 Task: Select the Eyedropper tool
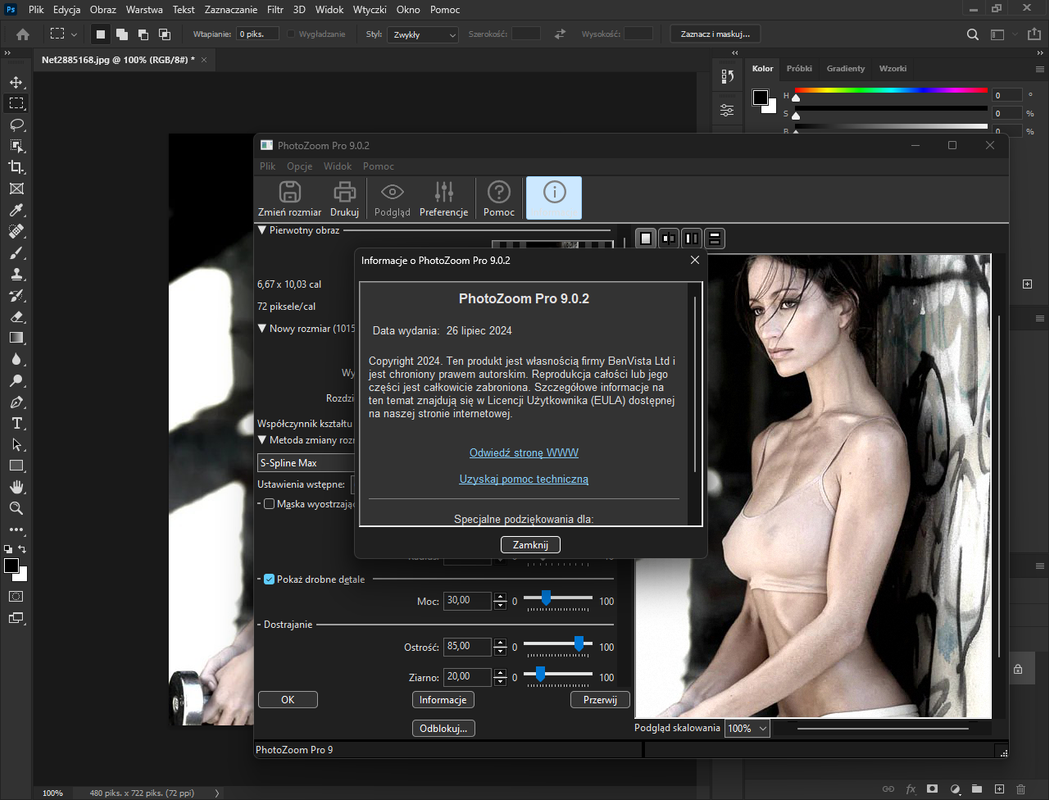click(x=16, y=210)
